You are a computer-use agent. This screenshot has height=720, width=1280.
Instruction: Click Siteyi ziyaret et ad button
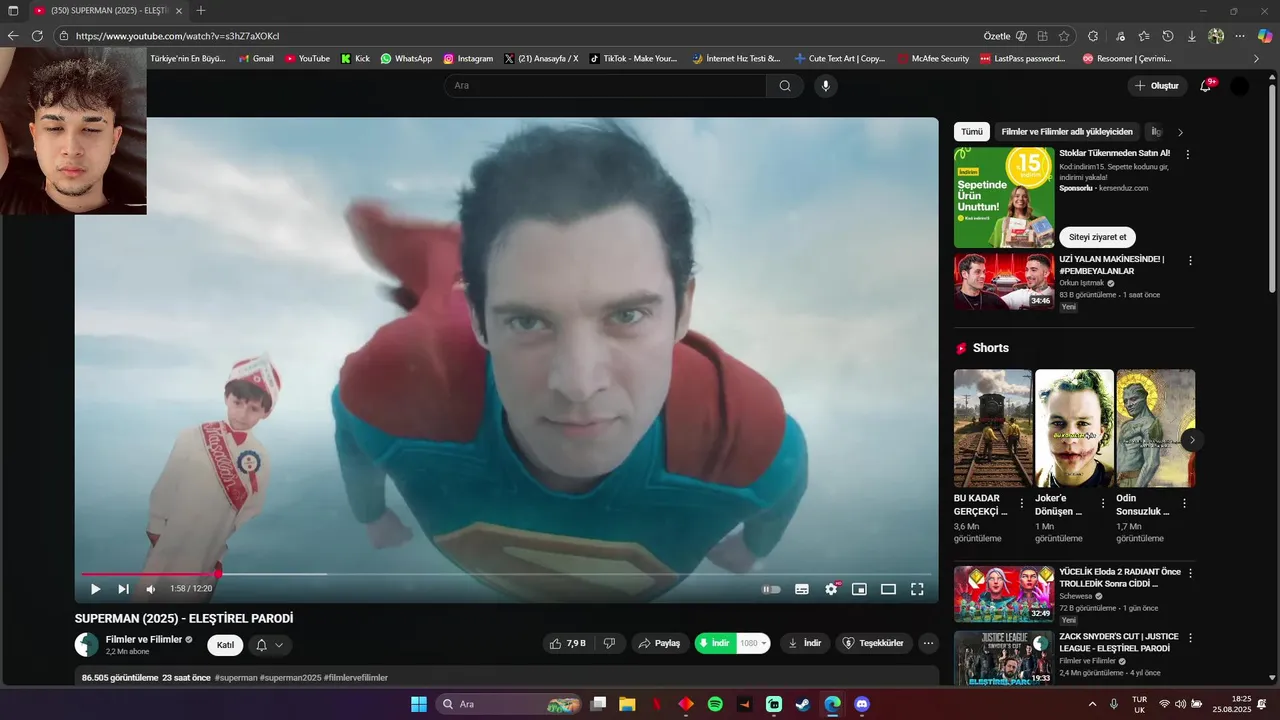[1097, 237]
